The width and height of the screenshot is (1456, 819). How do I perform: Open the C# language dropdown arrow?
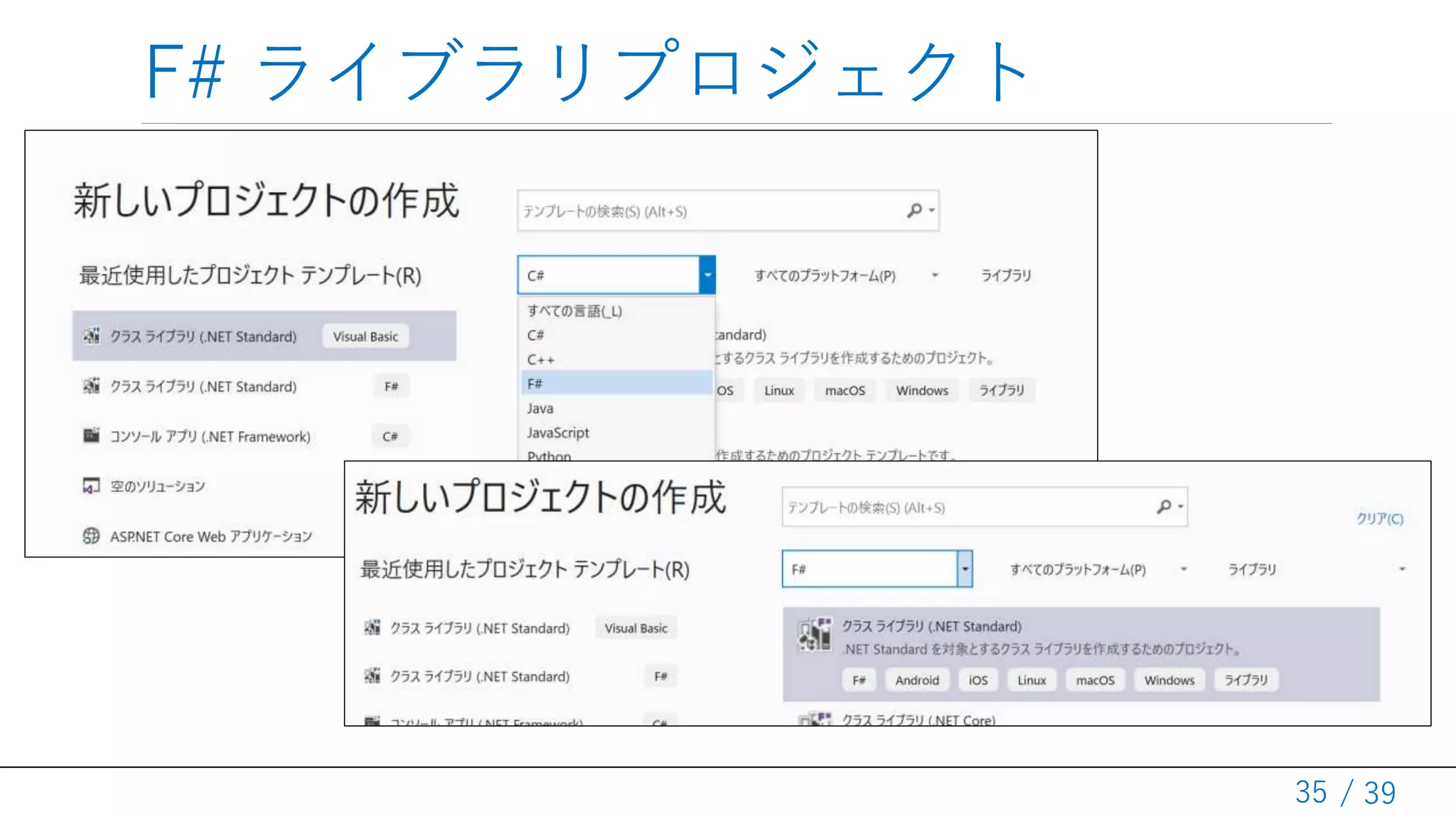click(707, 275)
